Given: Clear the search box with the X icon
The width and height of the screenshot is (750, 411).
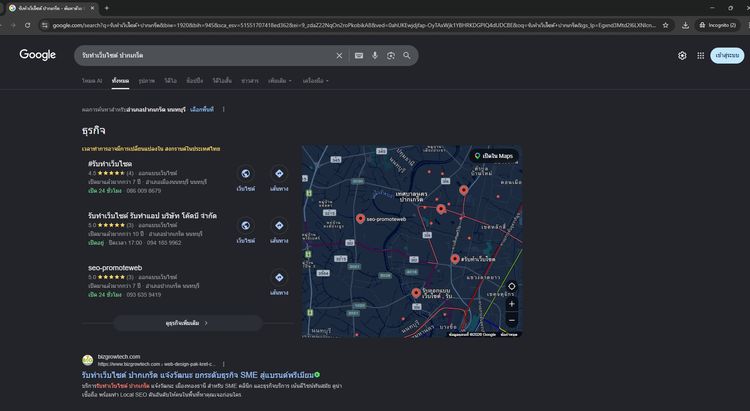Looking at the screenshot, I should [x=339, y=56].
